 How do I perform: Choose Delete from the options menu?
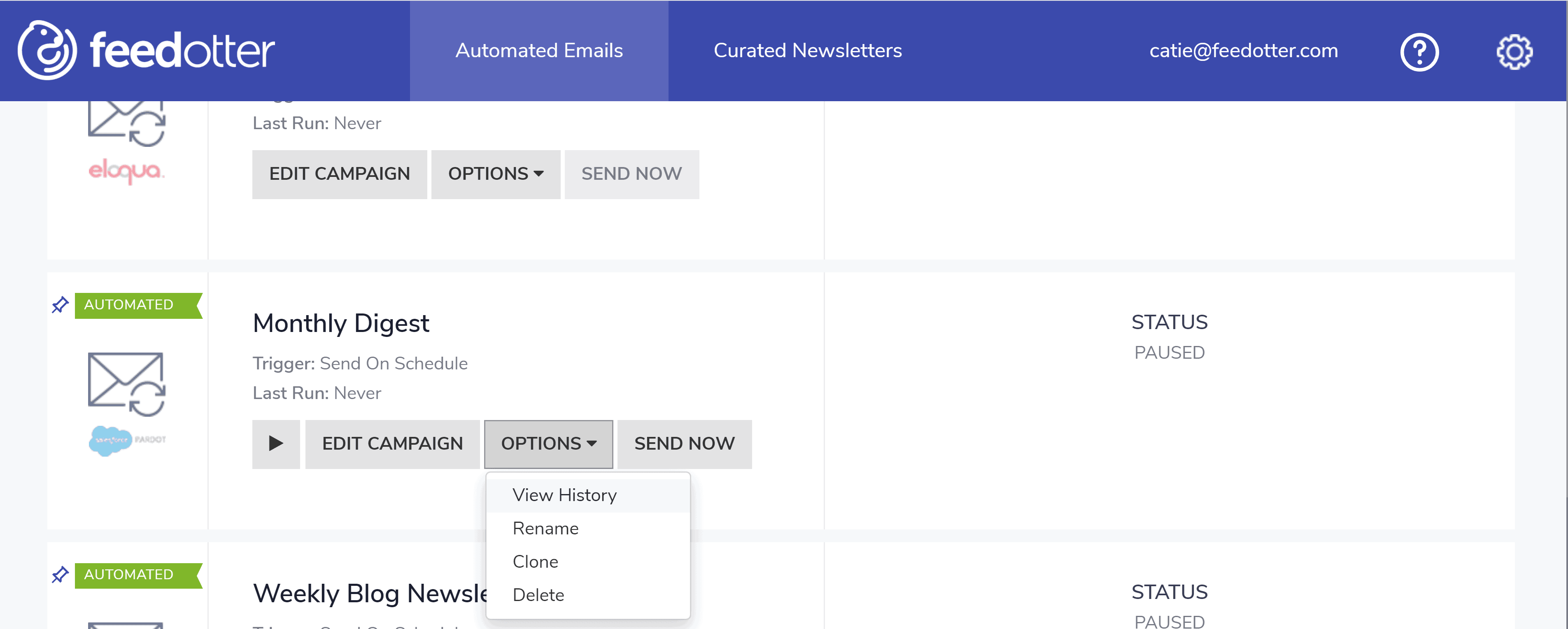(x=588, y=596)
